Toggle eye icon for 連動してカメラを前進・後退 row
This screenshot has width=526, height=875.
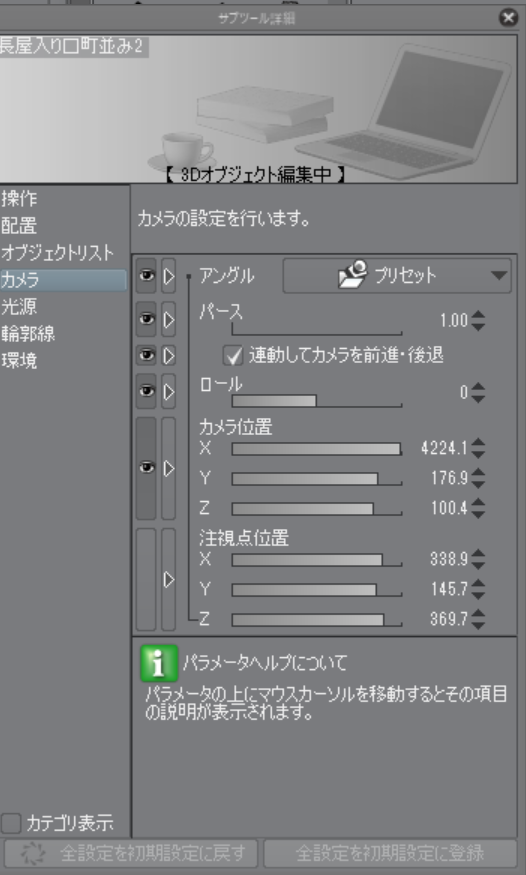(146, 355)
